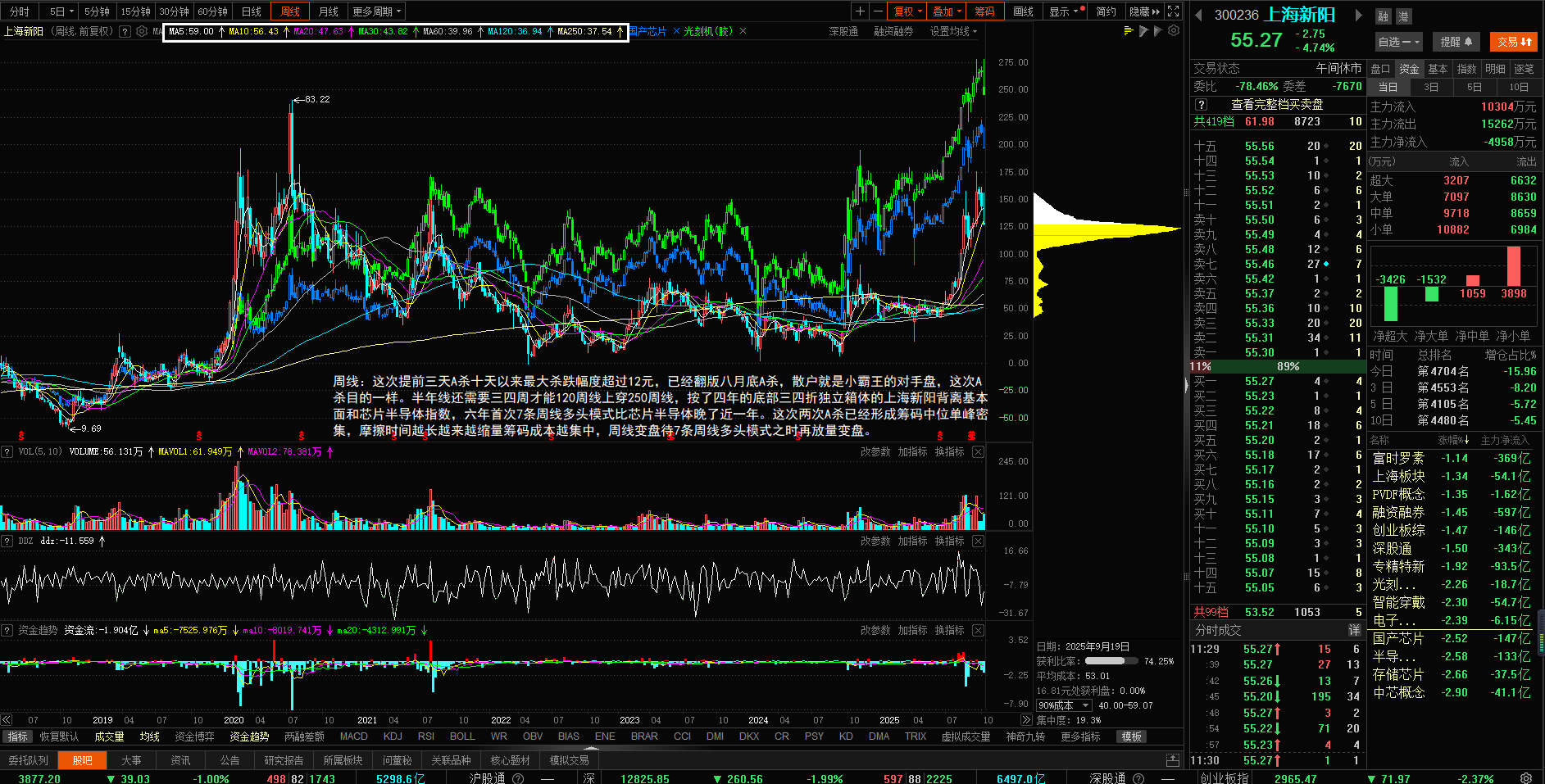Image resolution: width=1545 pixels, height=784 pixels.
Task: Select the 当日 period for fund flow
Action: (1388, 87)
